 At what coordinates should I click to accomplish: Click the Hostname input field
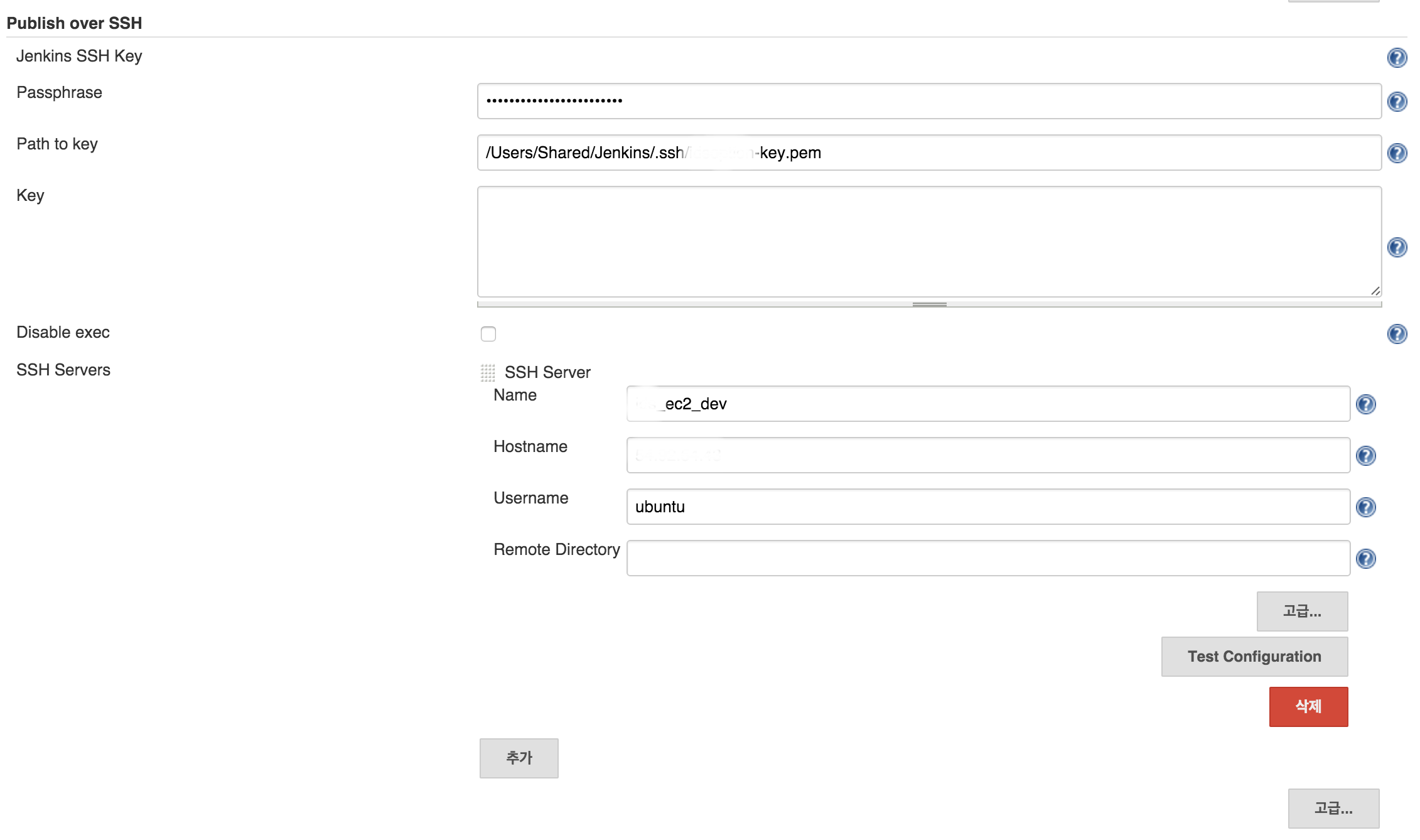pos(988,455)
